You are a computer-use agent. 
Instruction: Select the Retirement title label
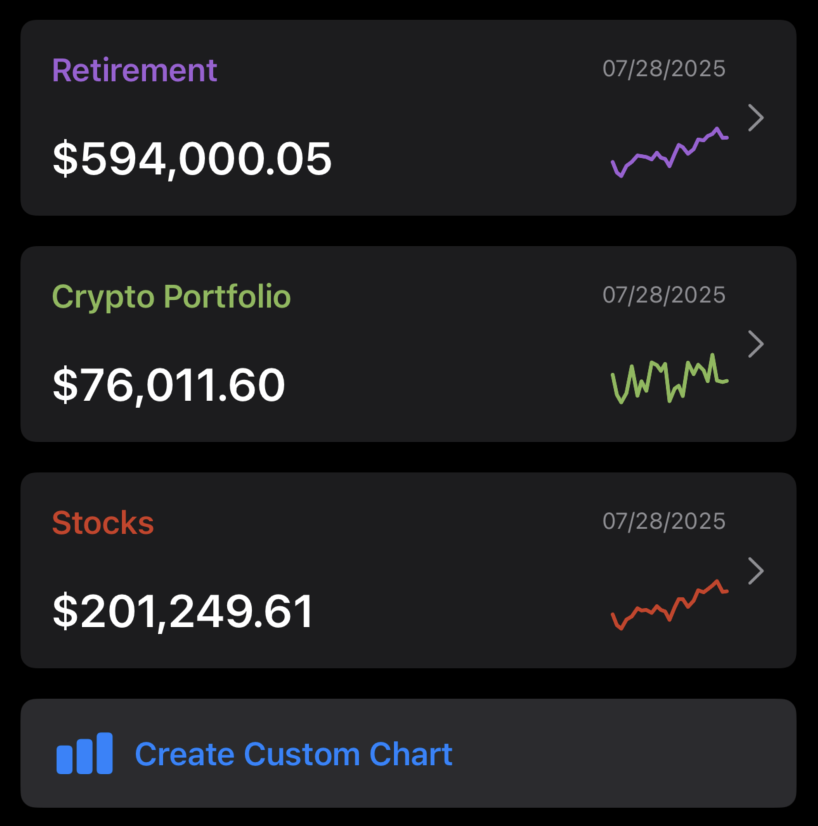(x=134, y=70)
